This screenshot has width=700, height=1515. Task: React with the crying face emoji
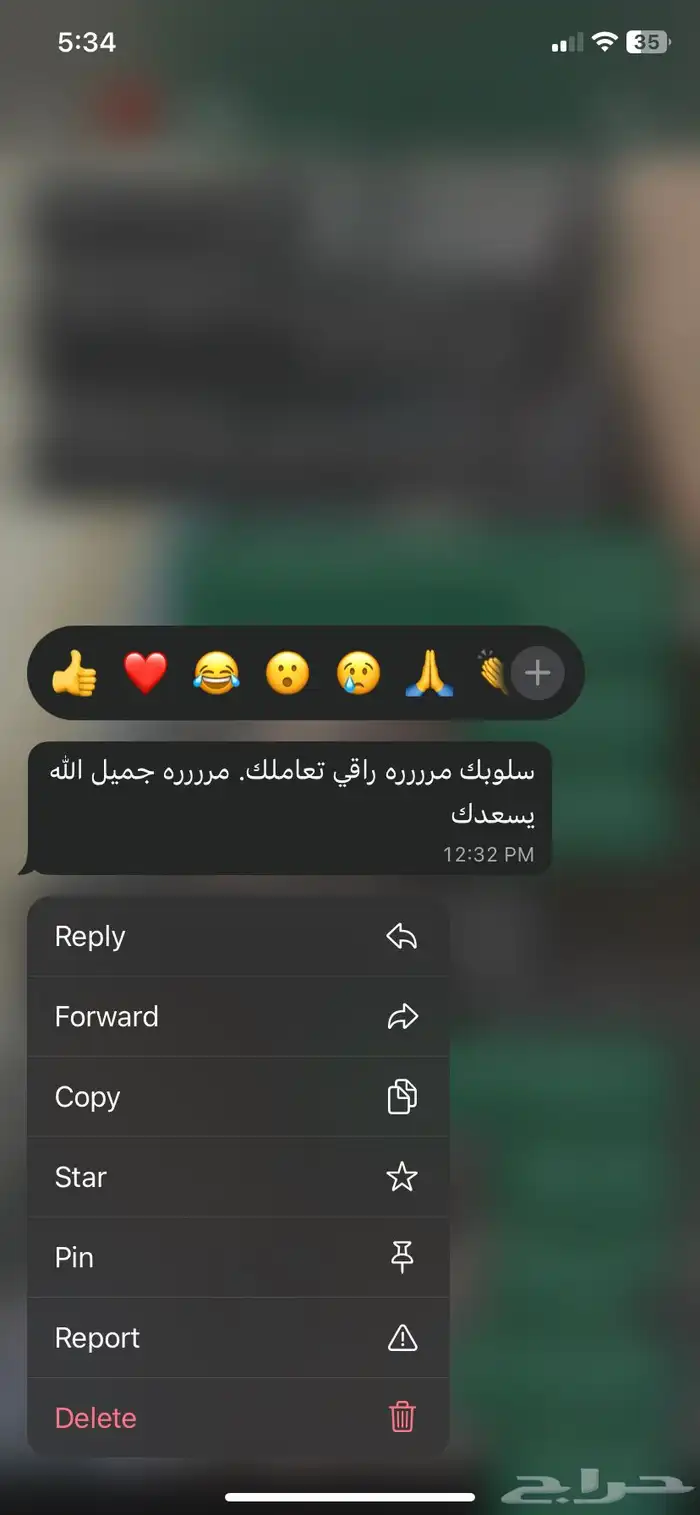point(358,673)
